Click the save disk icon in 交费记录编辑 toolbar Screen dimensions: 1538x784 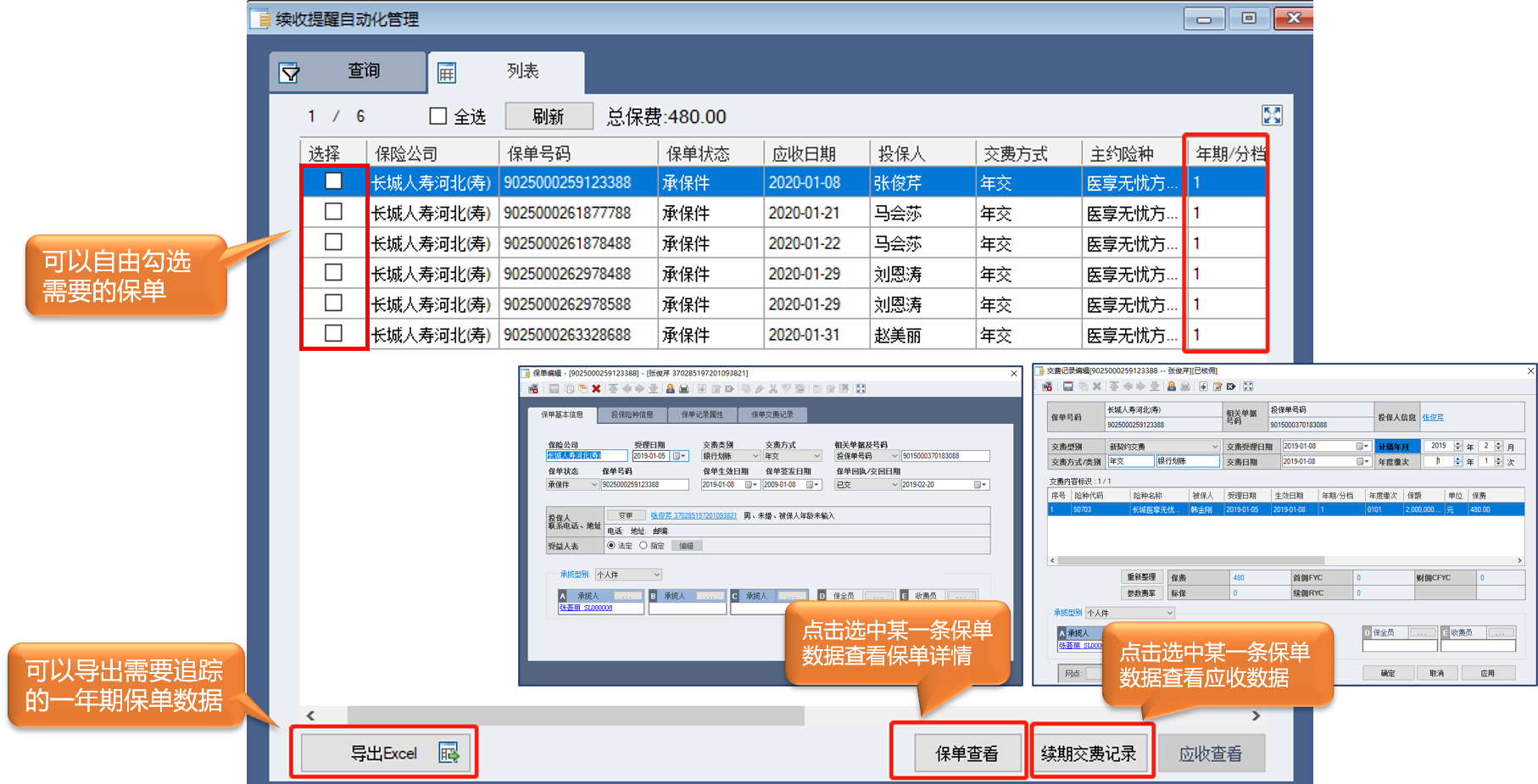click(1068, 386)
